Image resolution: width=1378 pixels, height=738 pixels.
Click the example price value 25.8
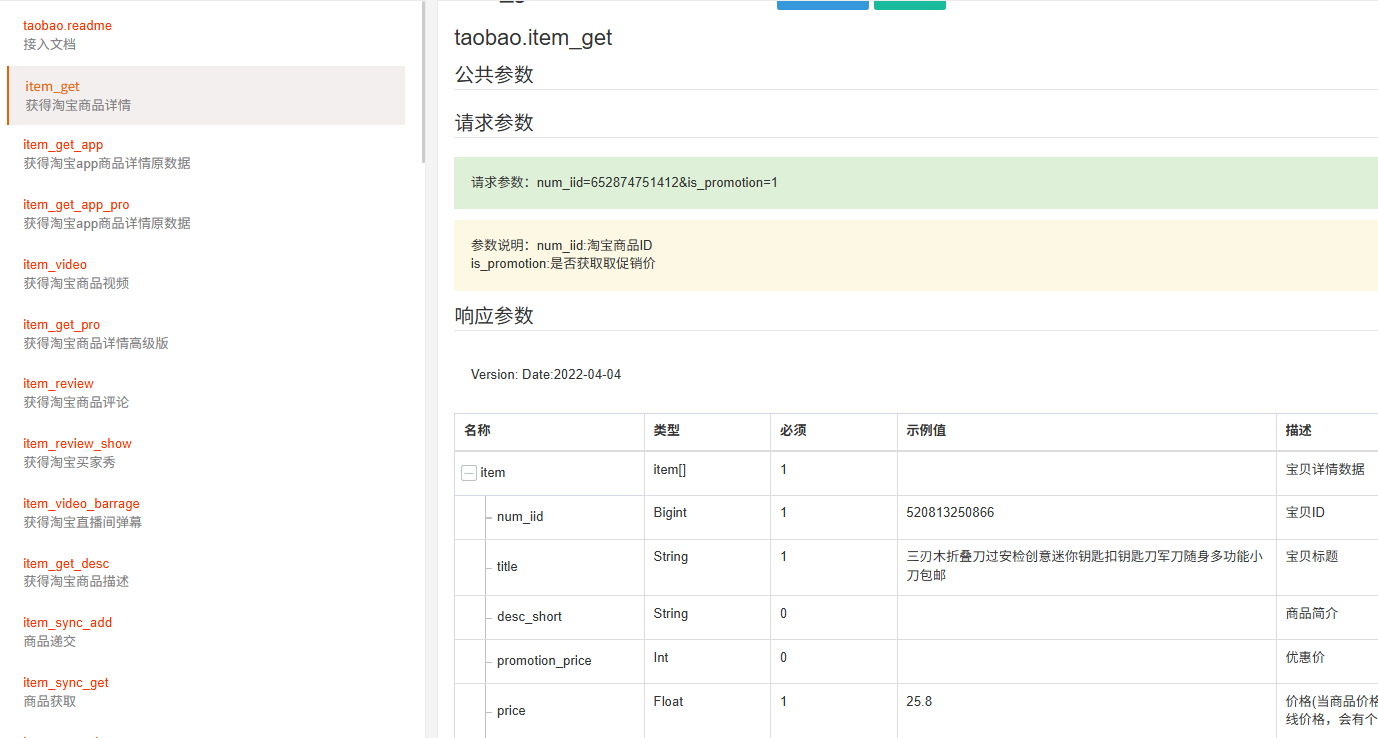tap(919, 702)
